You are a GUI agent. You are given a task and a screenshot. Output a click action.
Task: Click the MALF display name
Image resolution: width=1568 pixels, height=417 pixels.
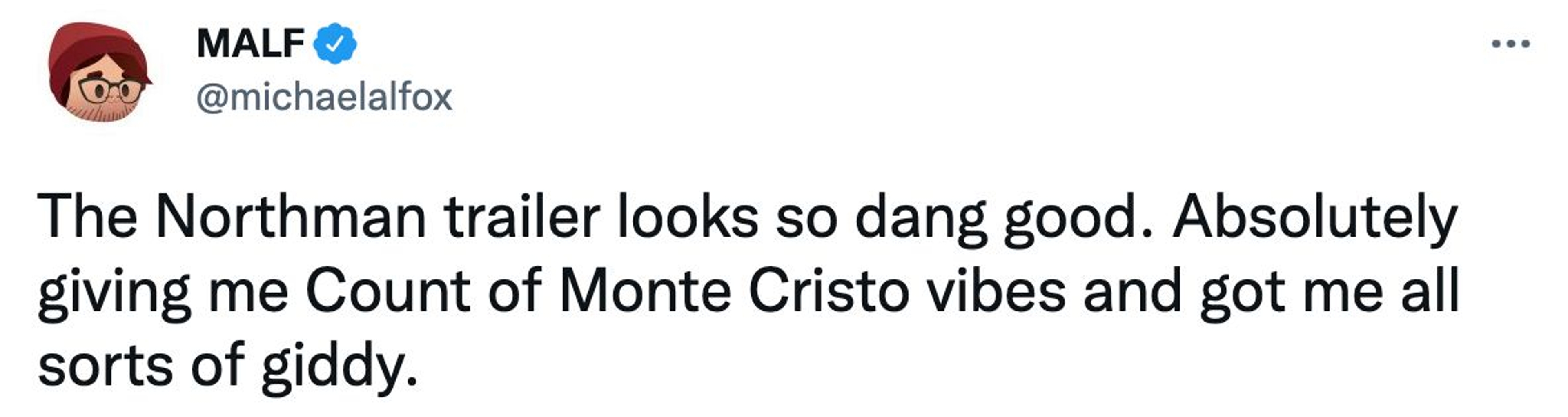(x=250, y=44)
